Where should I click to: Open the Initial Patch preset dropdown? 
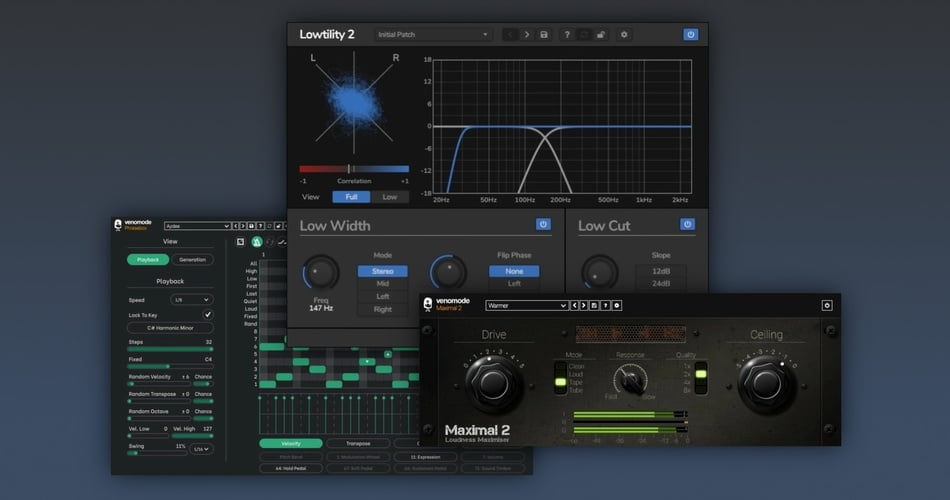point(433,35)
